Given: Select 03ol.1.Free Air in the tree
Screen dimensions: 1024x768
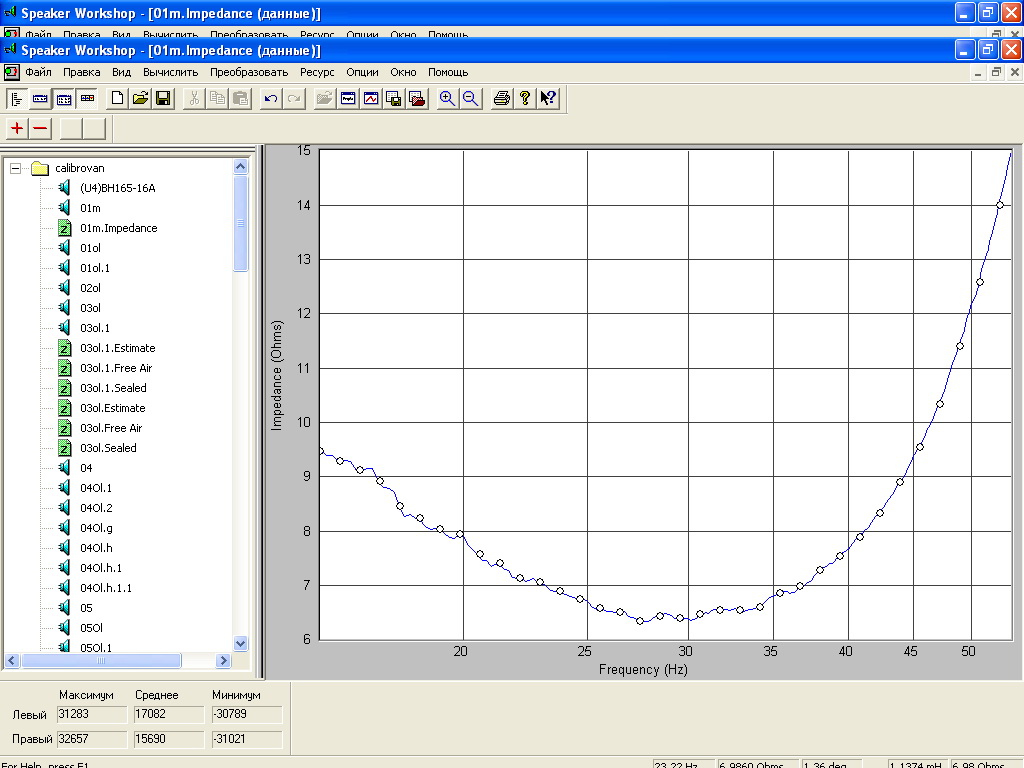Looking at the screenshot, I should pyautogui.click(x=116, y=368).
